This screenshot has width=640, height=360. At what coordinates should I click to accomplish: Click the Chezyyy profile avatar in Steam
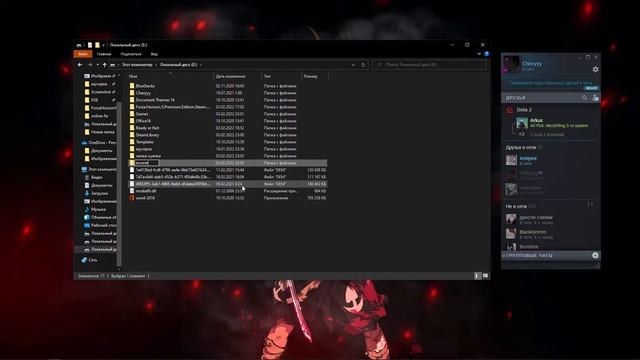click(x=511, y=64)
